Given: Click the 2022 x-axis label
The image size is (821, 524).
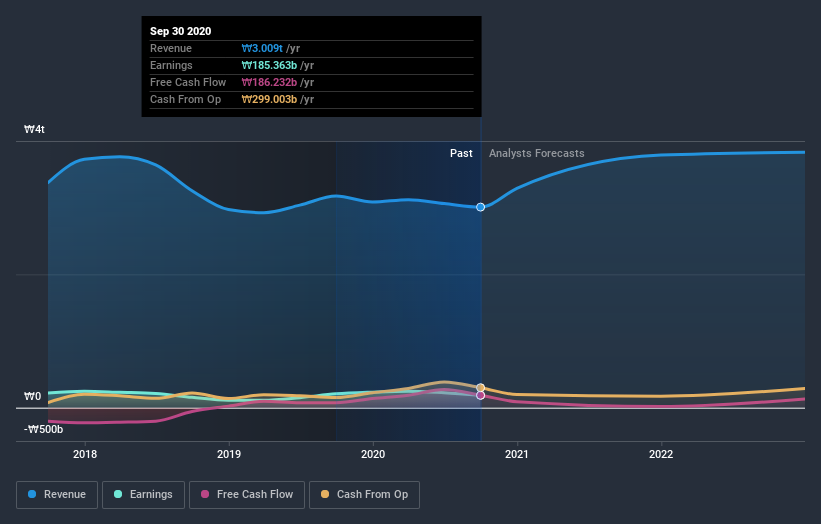Looking at the screenshot, I should click(x=661, y=454).
